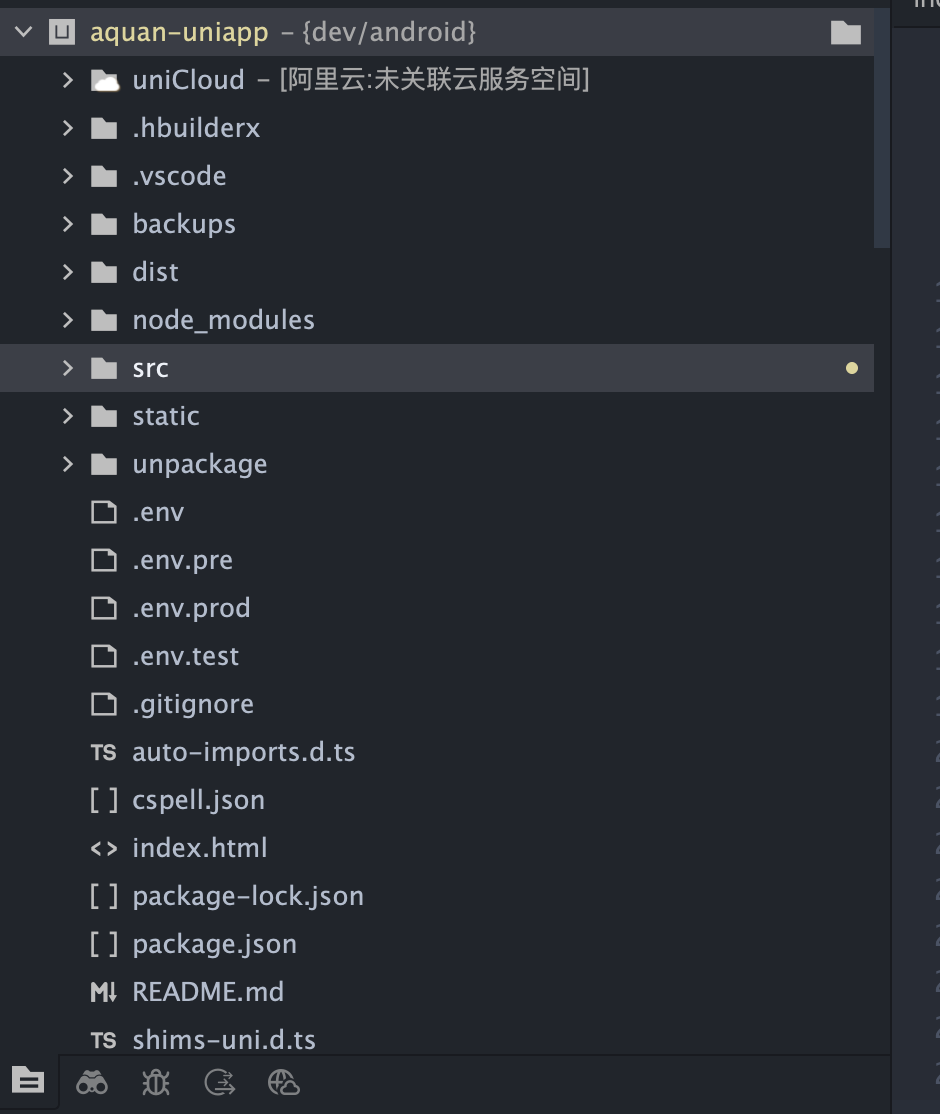
Task: Open the globe cloud panel icon
Action: pos(284,1081)
